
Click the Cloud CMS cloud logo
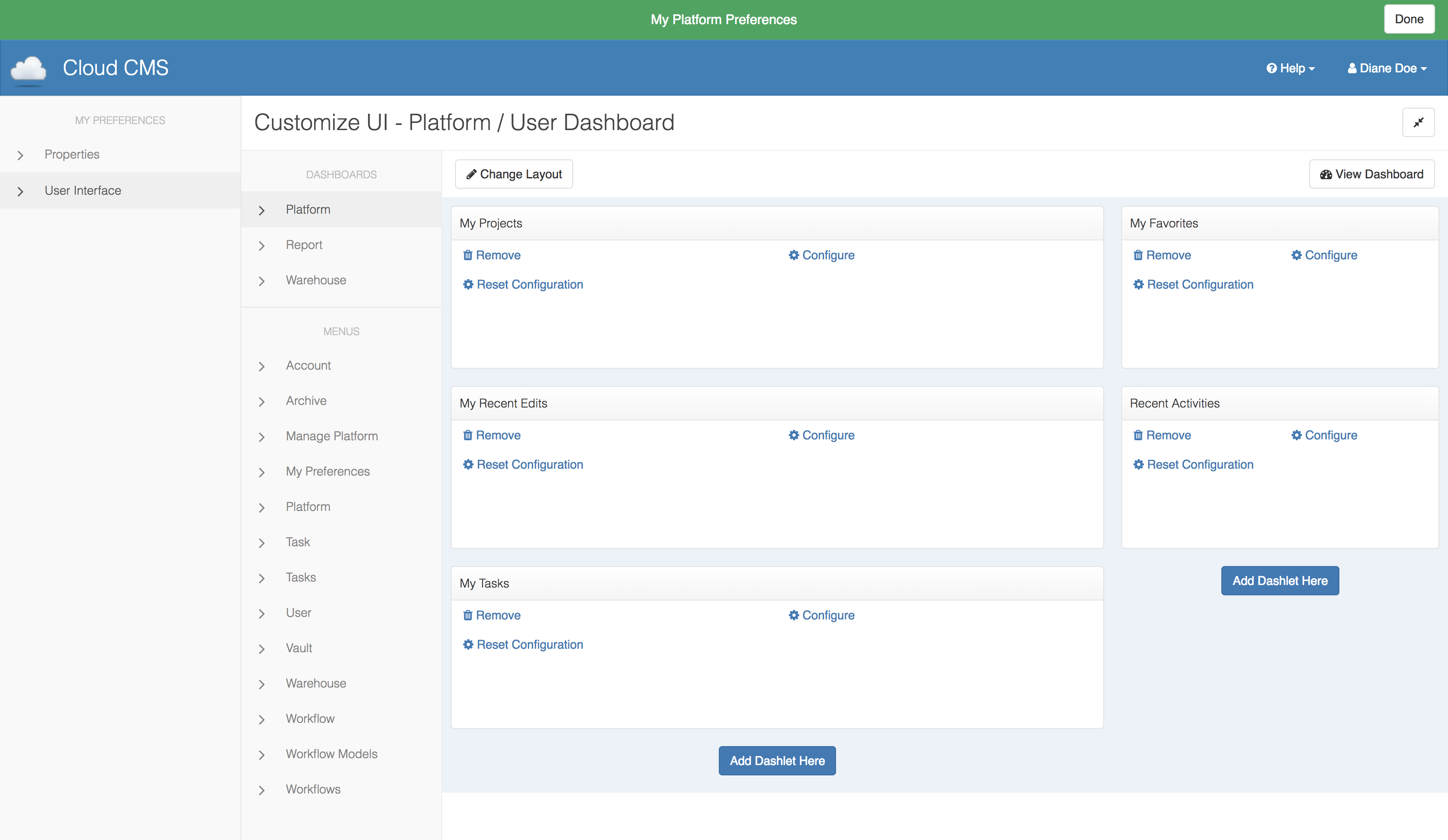28,69
